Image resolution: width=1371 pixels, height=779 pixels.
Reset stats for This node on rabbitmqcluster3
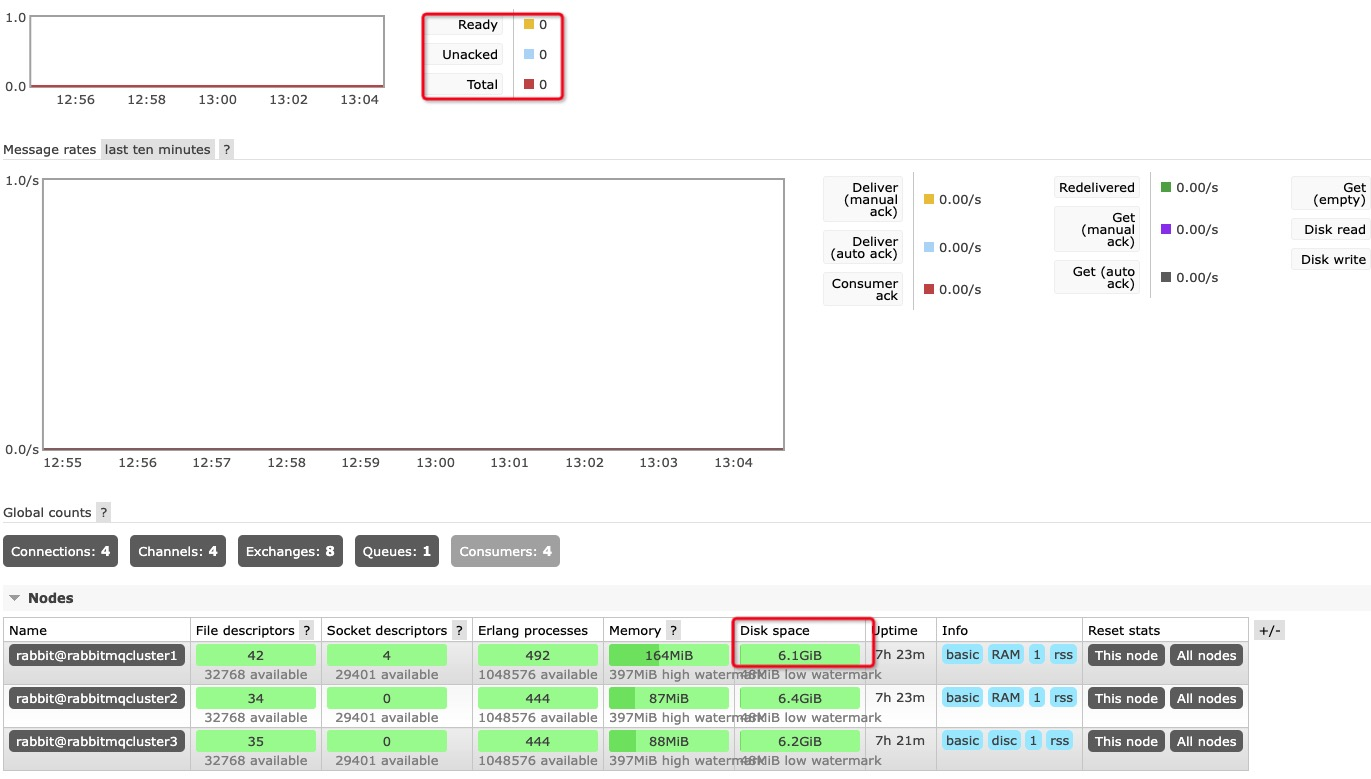click(x=1126, y=742)
